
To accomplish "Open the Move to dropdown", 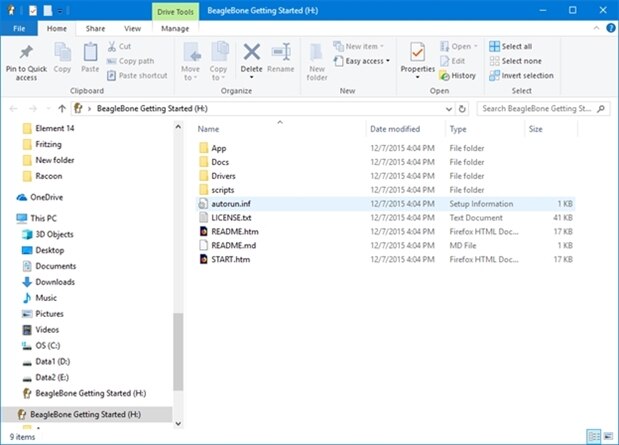I will [x=190, y=58].
